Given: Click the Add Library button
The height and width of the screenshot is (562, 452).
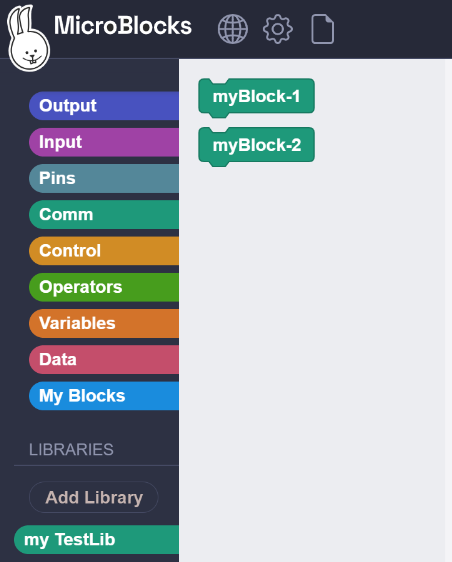Looking at the screenshot, I should pos(94,497).
